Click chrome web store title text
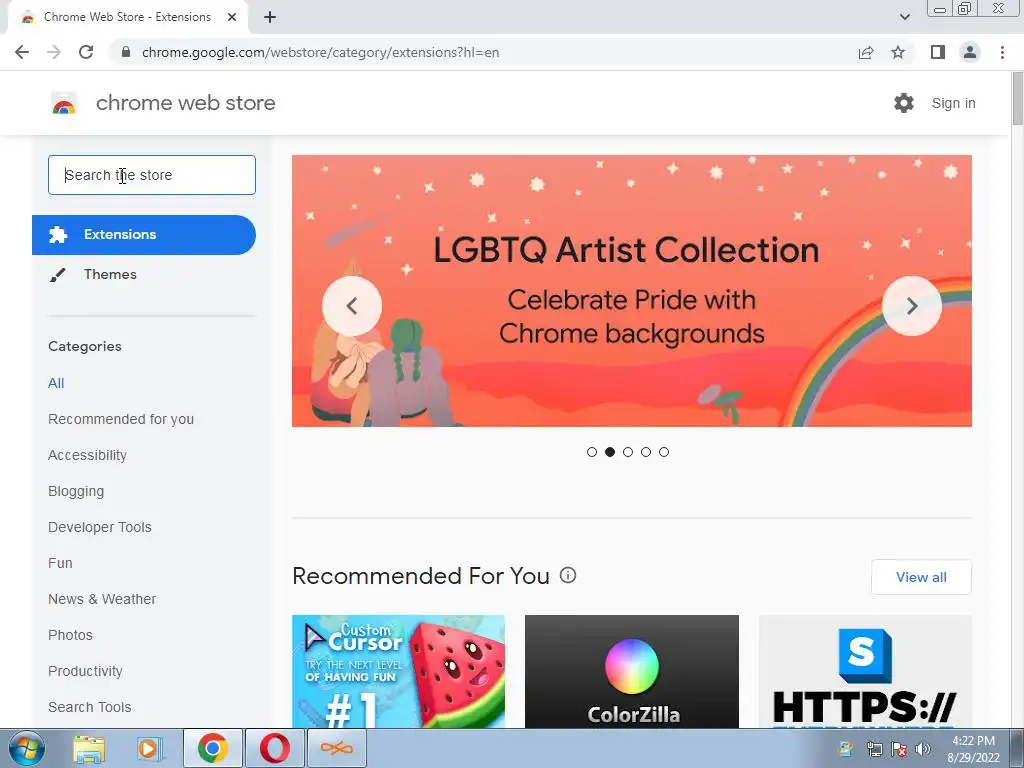The image size is (1024, 768). click(185, 103)
